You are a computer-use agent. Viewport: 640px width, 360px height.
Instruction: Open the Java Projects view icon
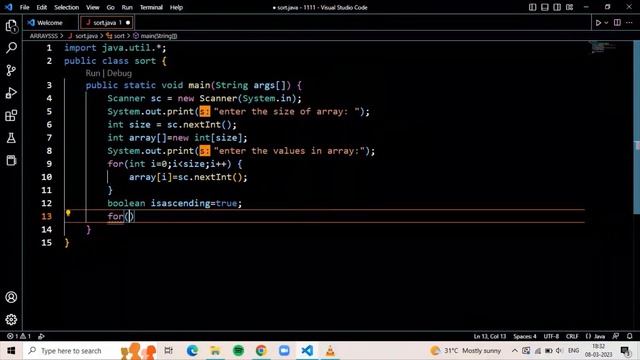click(x=11, y=160)
